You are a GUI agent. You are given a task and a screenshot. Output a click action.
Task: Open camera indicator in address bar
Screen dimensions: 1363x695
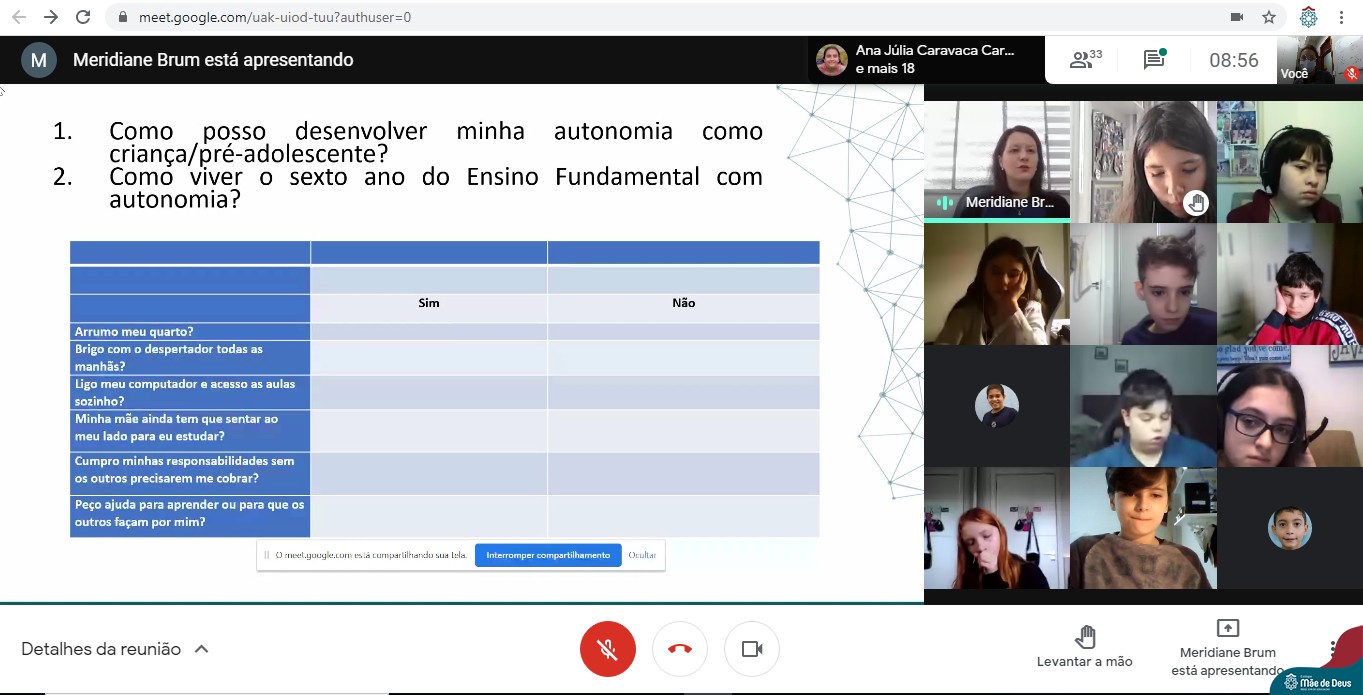pos(1237,17)
